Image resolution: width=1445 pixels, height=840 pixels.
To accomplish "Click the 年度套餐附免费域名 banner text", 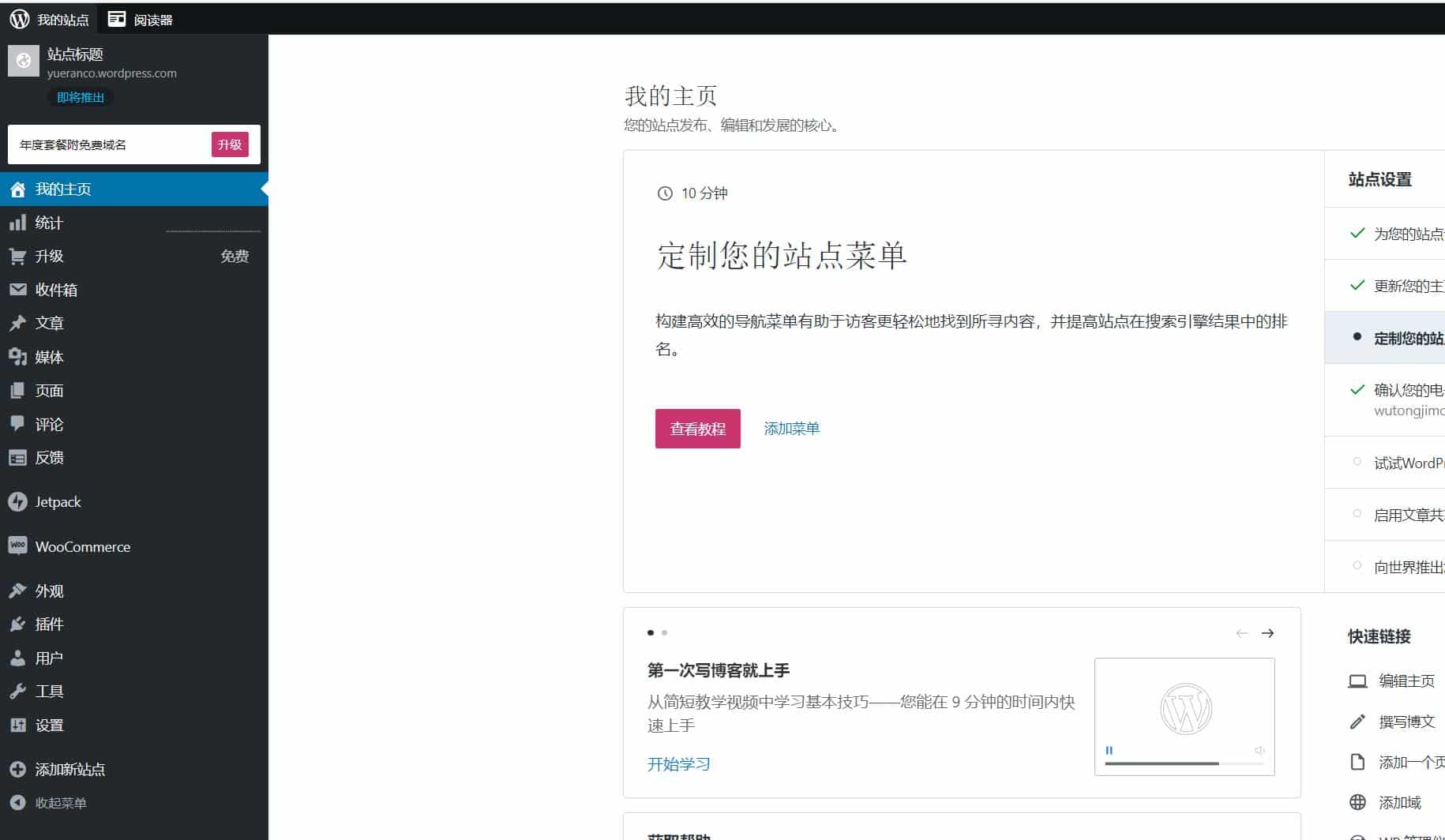I will (x=73, y=144).
